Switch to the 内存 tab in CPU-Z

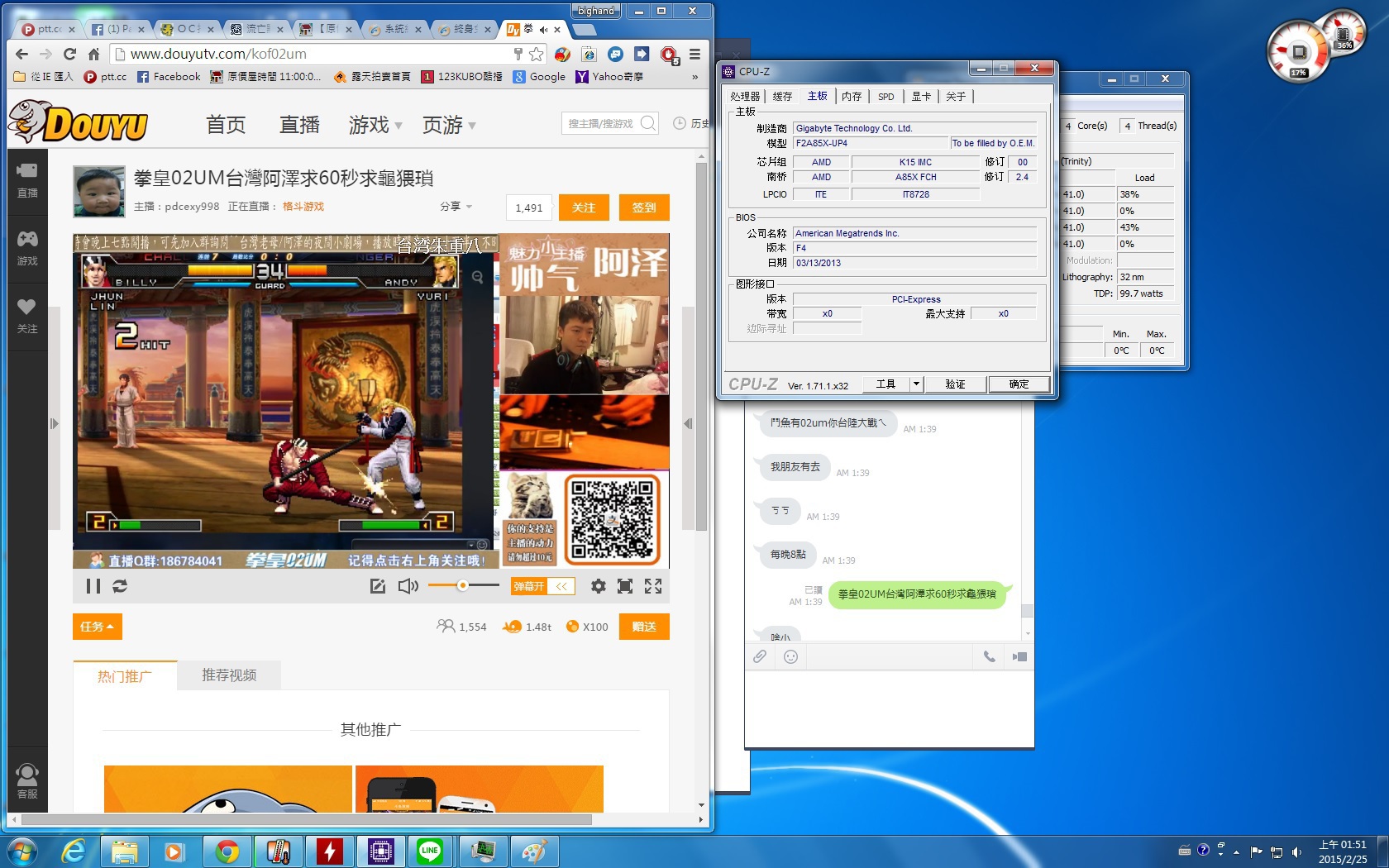pyautogui.click(x=852, y=97)
